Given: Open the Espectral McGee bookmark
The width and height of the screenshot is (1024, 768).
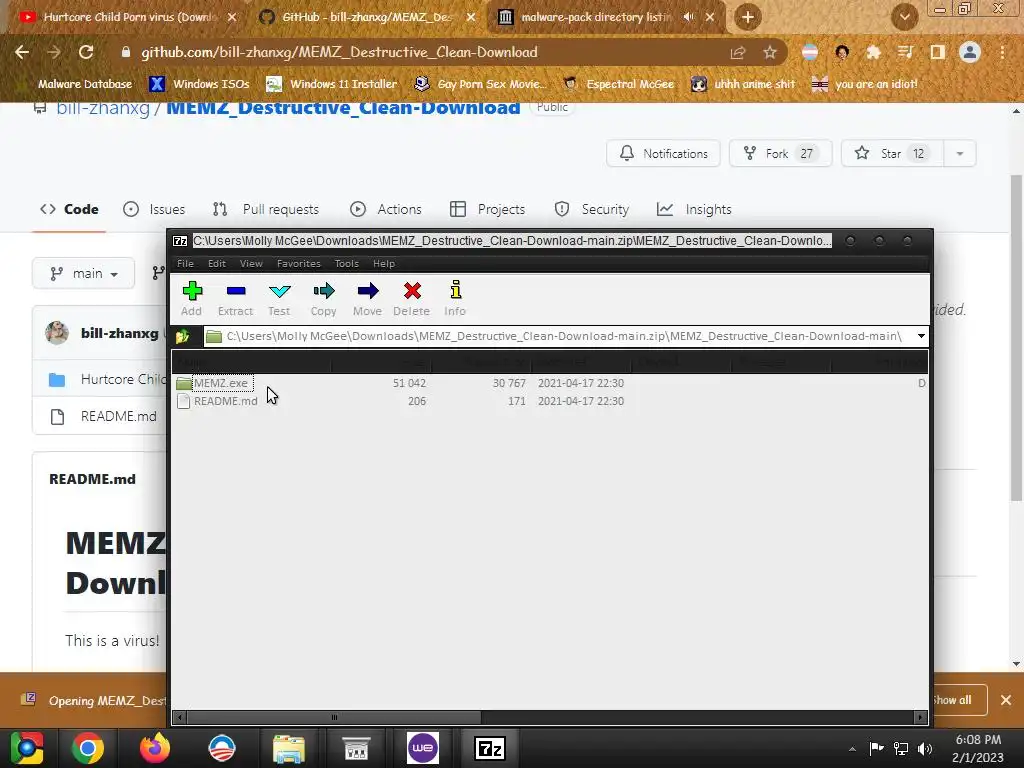Looking at the screenshot, I should tap(618, 84).
